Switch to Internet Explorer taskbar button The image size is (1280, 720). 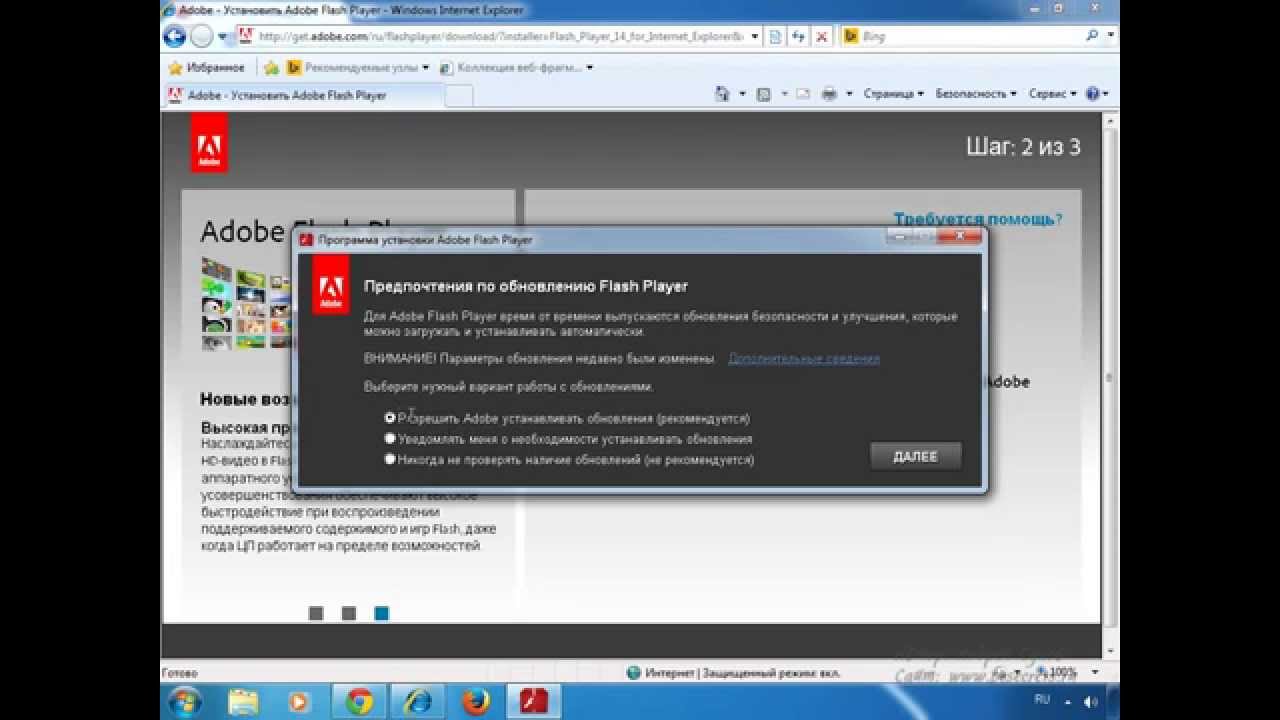pos(417,701)
